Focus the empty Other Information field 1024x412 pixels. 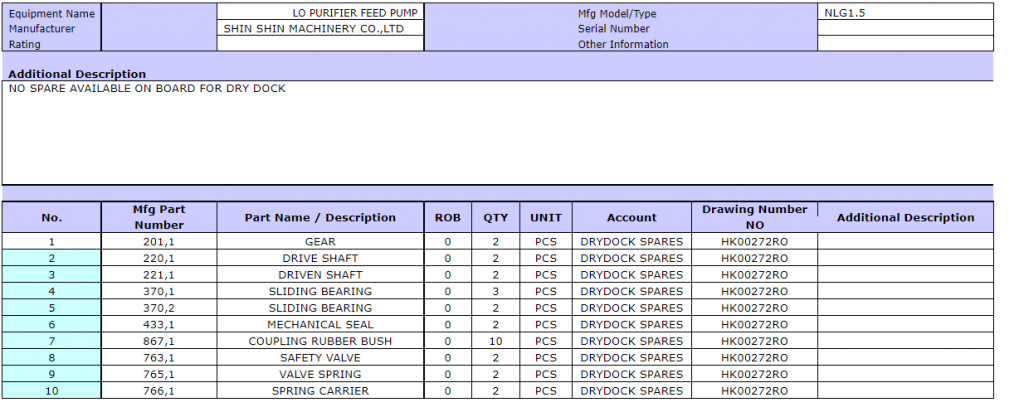905,44
